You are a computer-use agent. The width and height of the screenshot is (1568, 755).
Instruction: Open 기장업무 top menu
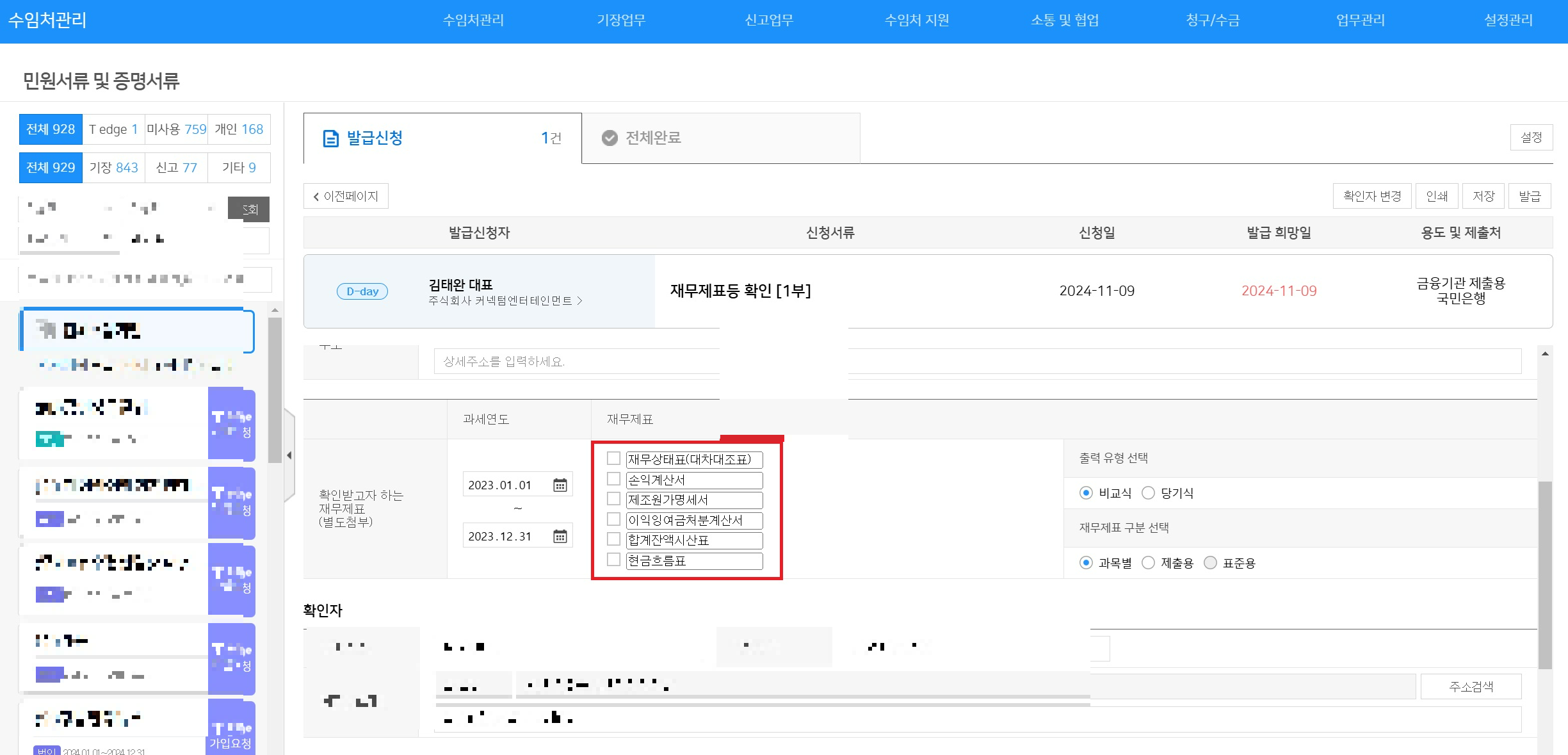(621, 20)
